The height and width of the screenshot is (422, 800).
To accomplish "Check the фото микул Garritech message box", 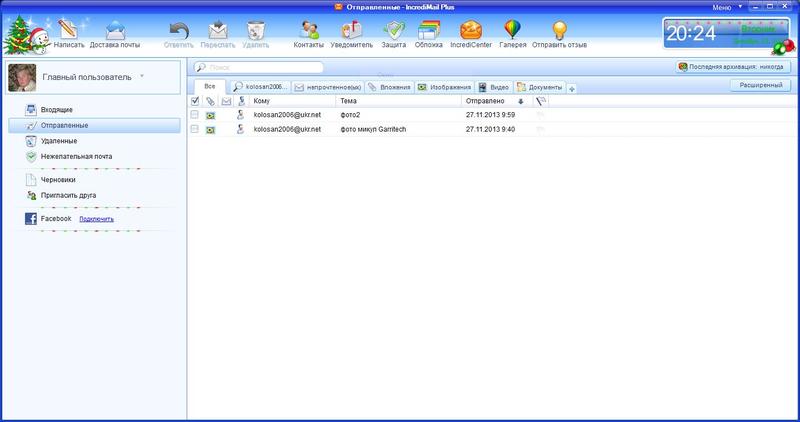I will pyautogui.click(x=195, y=129).
